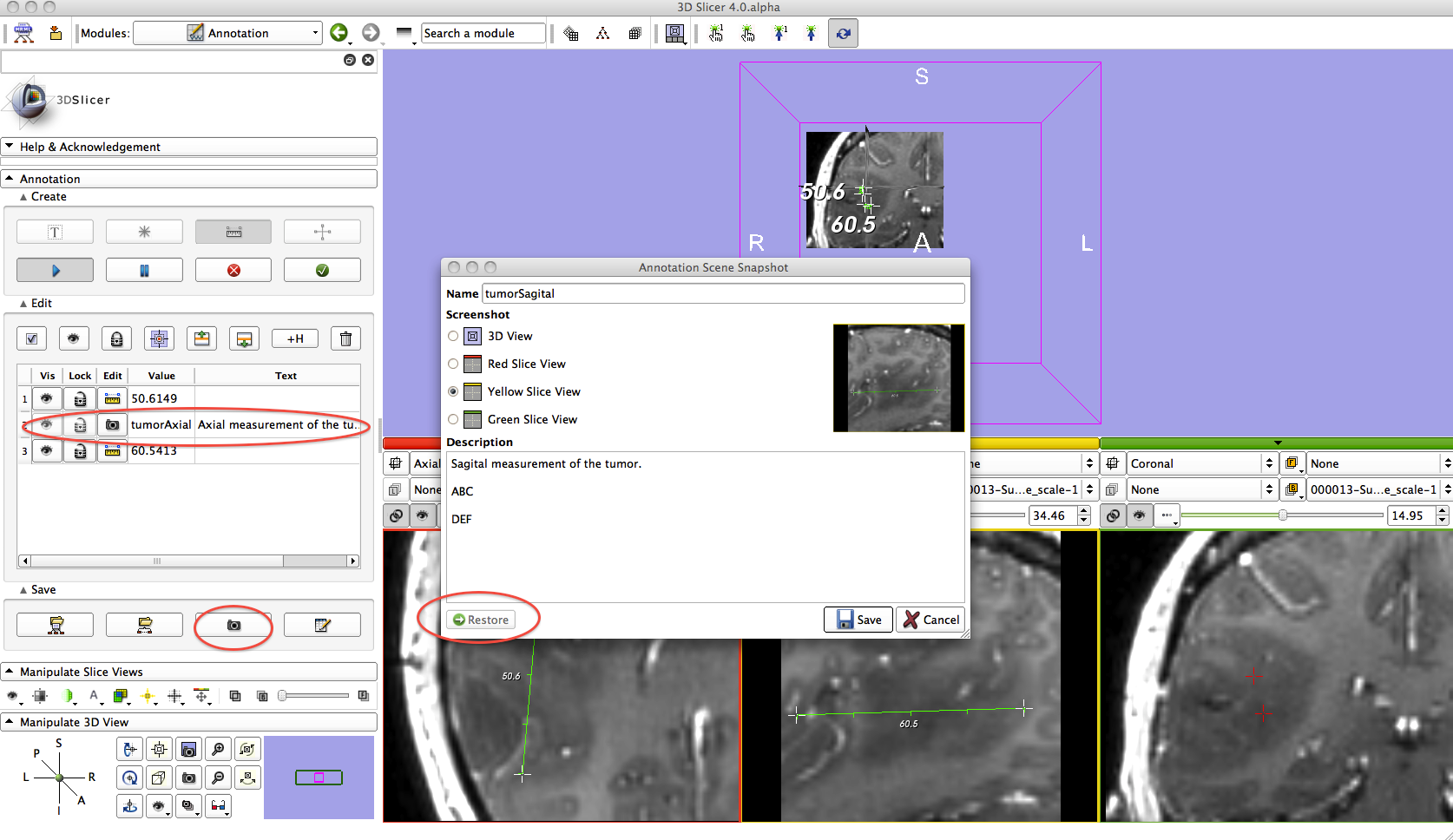Select the ruler annotation tool in Create

tap(233, 232)
